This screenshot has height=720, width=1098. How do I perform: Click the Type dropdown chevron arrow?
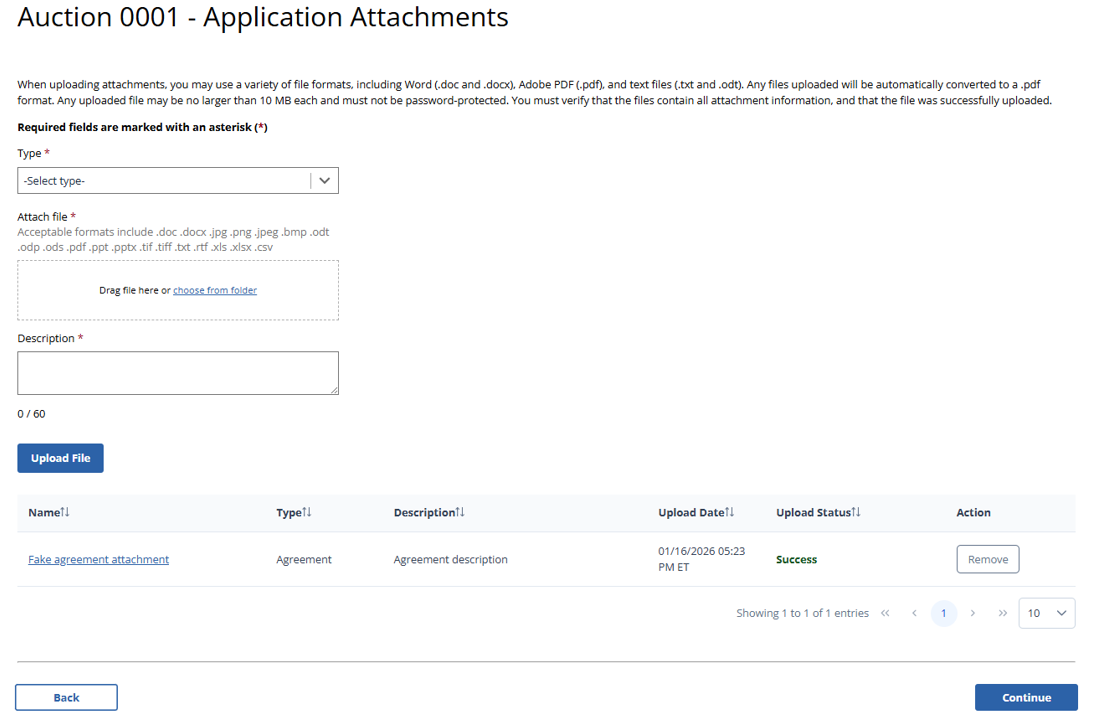[325, 181]
